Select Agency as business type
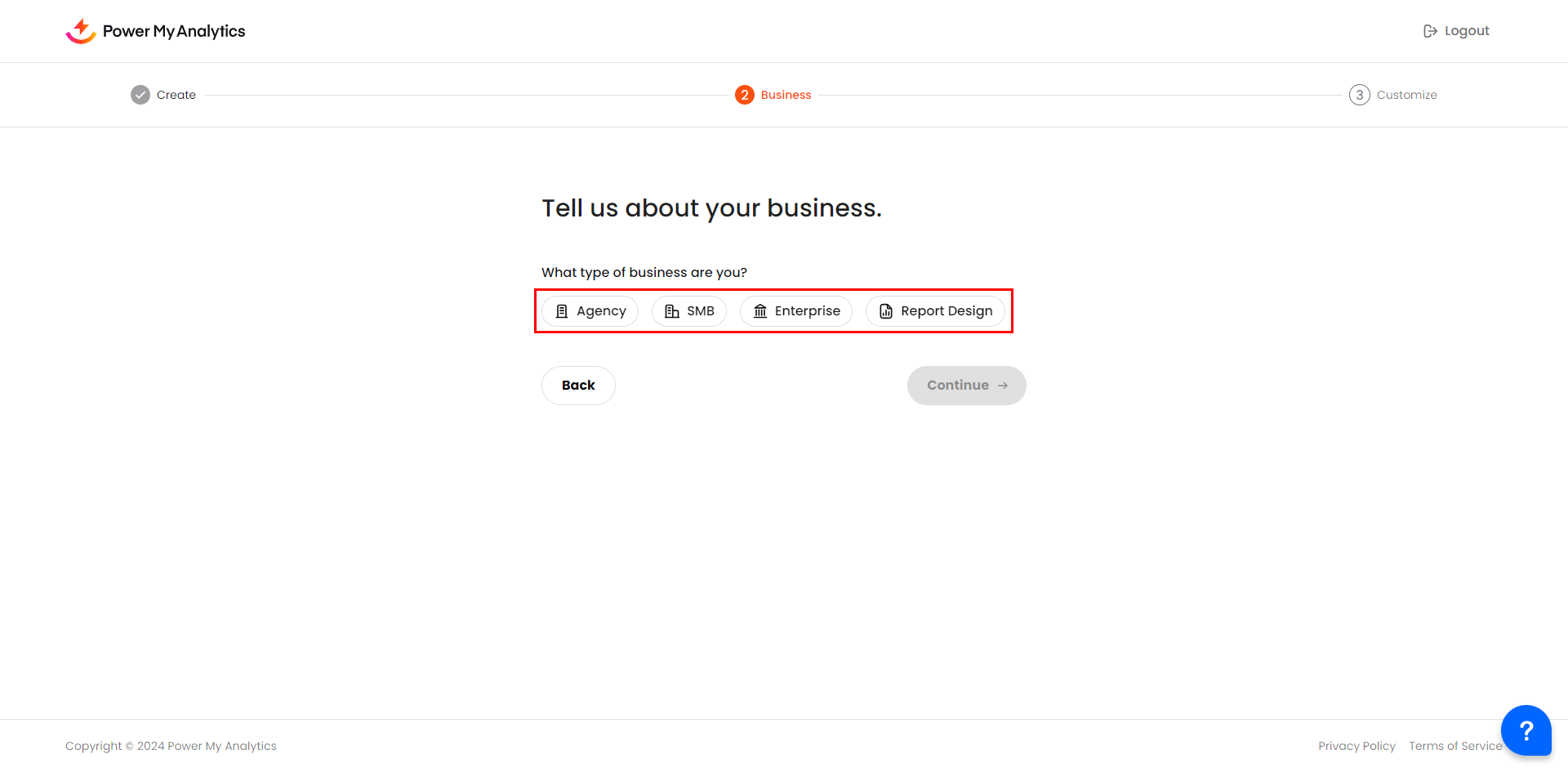This screenshot has height=772, width=1568. pos(590,311)
